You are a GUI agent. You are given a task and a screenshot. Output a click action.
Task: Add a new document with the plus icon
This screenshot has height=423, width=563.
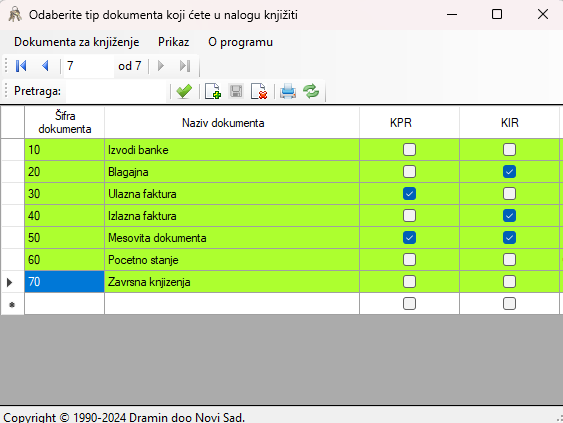pos(213,91)
